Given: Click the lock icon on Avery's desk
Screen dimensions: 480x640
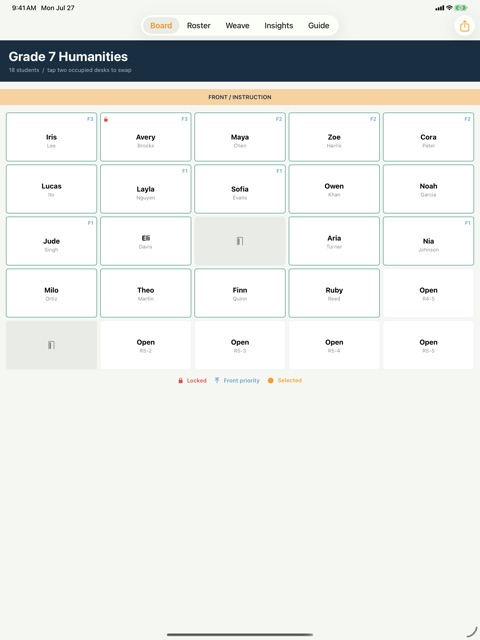Looking at the screenshot, I should (x=106, y=119).
